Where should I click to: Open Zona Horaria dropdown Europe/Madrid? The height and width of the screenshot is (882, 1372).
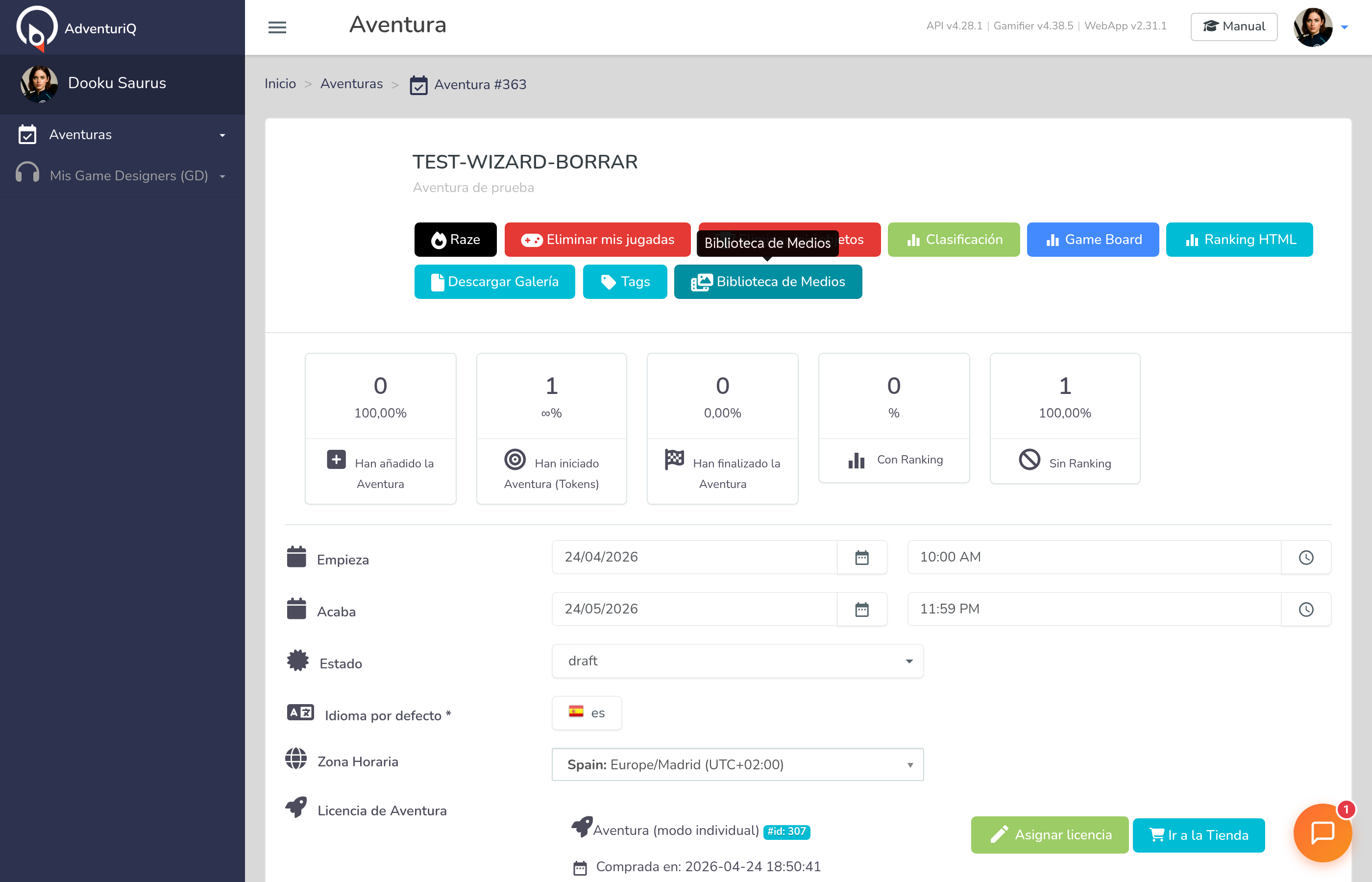click(737, 764)
